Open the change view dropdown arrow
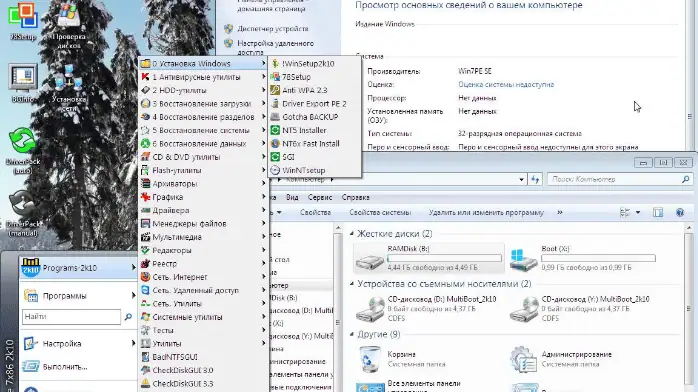The width and height of the screenshot is (698, 392). [638, 213]
